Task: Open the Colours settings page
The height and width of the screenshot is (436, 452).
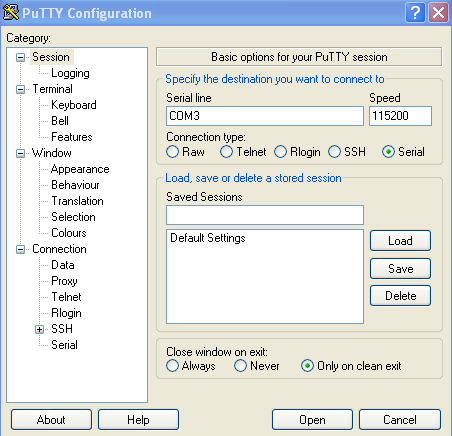Action: [69, 233]
